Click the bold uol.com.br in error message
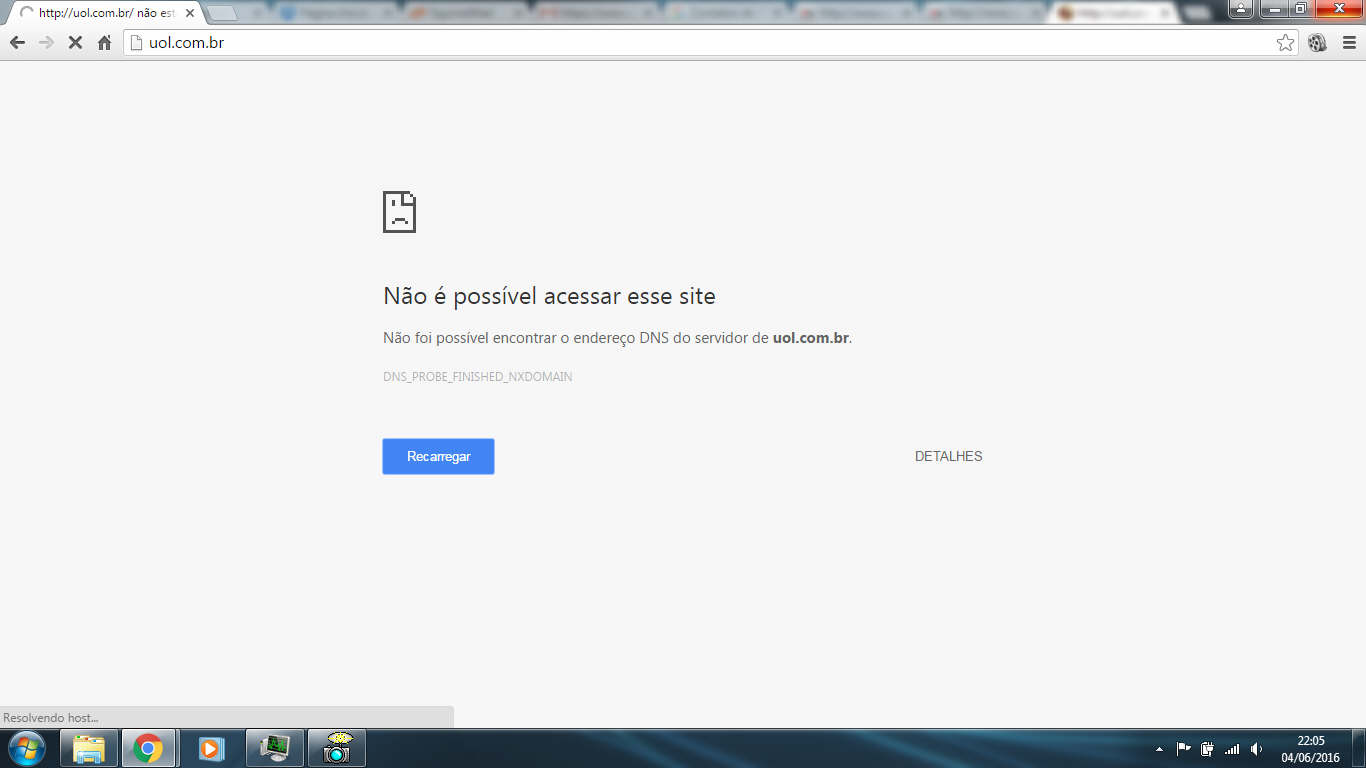The image size is (1366, 768). coord(811,338)
